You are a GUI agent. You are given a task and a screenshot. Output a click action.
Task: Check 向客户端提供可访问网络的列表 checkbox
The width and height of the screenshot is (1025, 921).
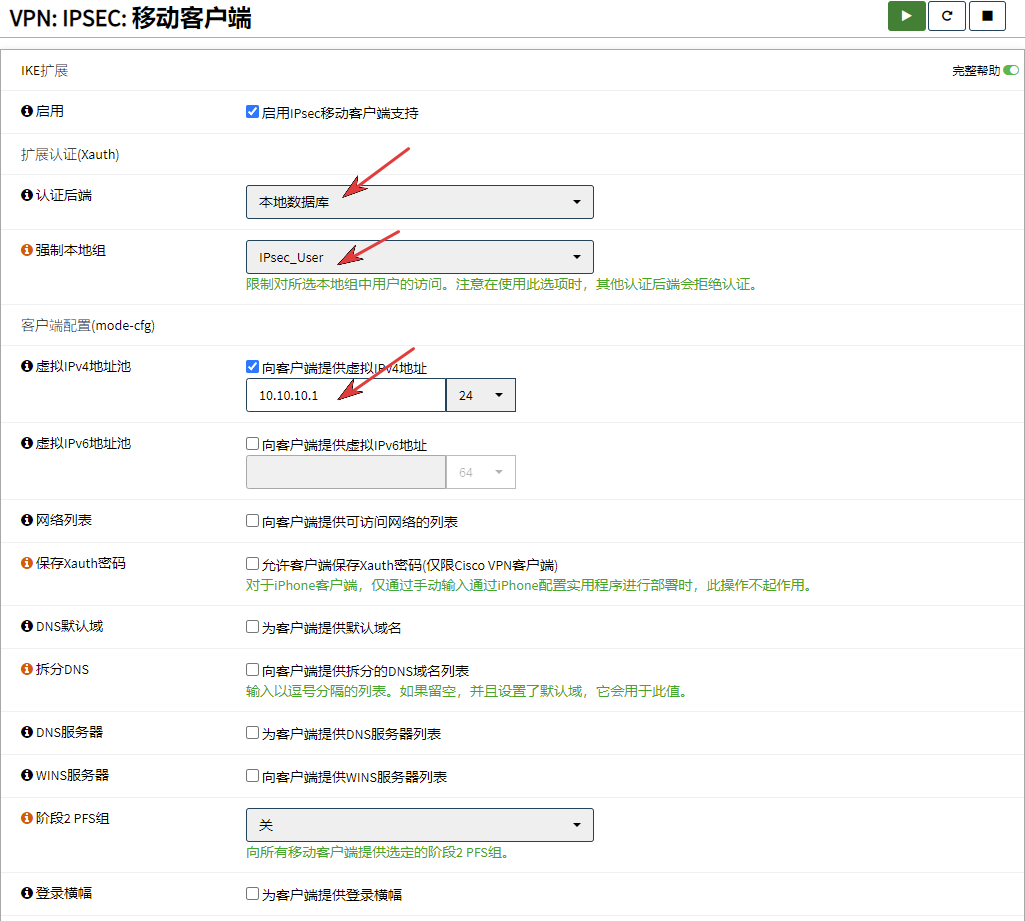coord(253,521)
